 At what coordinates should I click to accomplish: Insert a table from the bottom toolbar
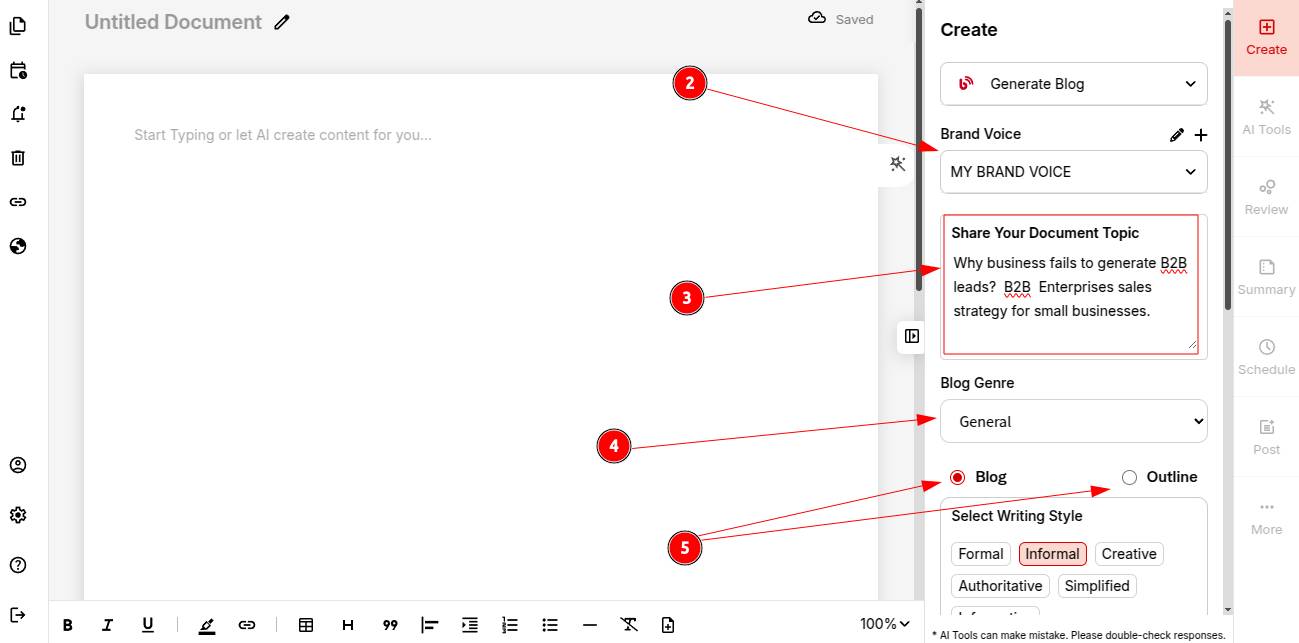(x=306, y=625)
